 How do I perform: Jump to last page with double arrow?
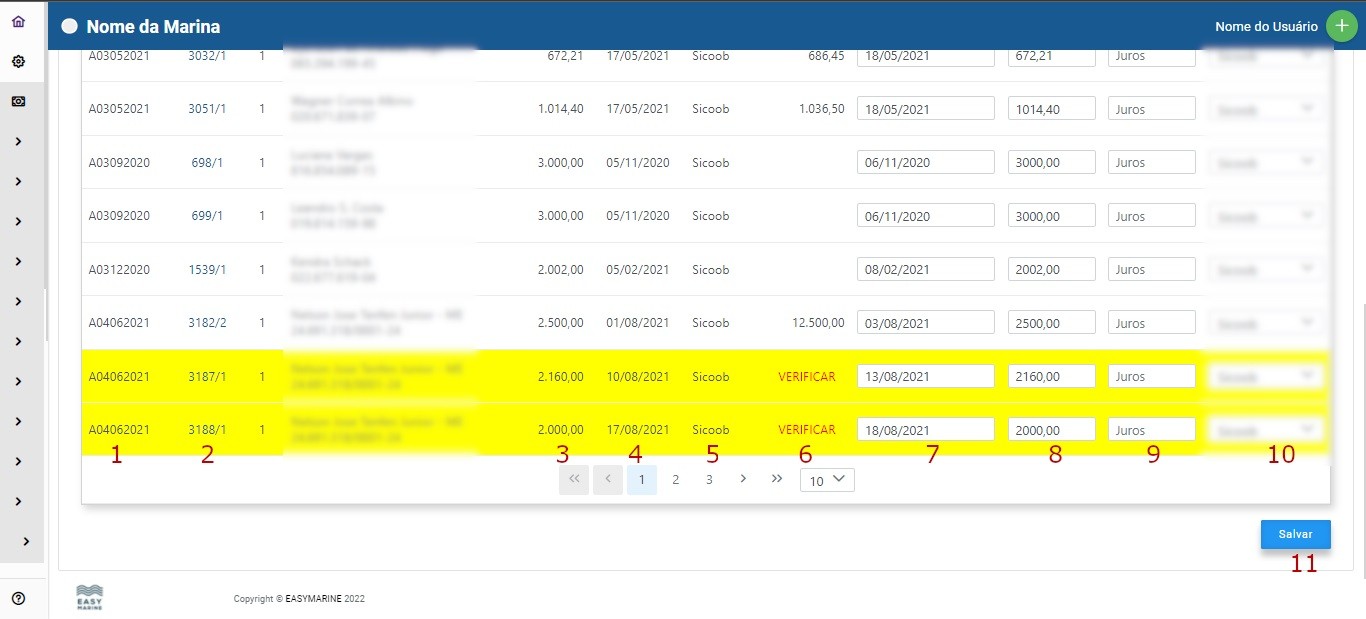(776, 480)
